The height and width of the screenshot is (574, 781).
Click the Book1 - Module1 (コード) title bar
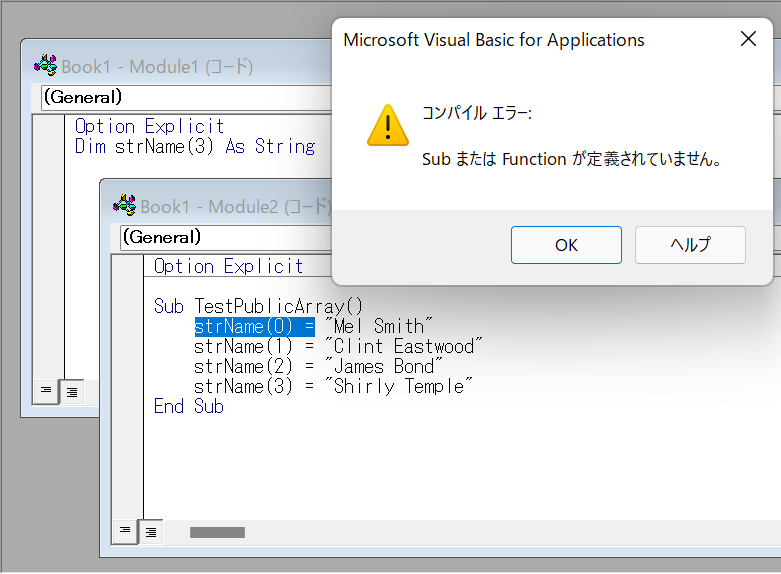[177, 66]
